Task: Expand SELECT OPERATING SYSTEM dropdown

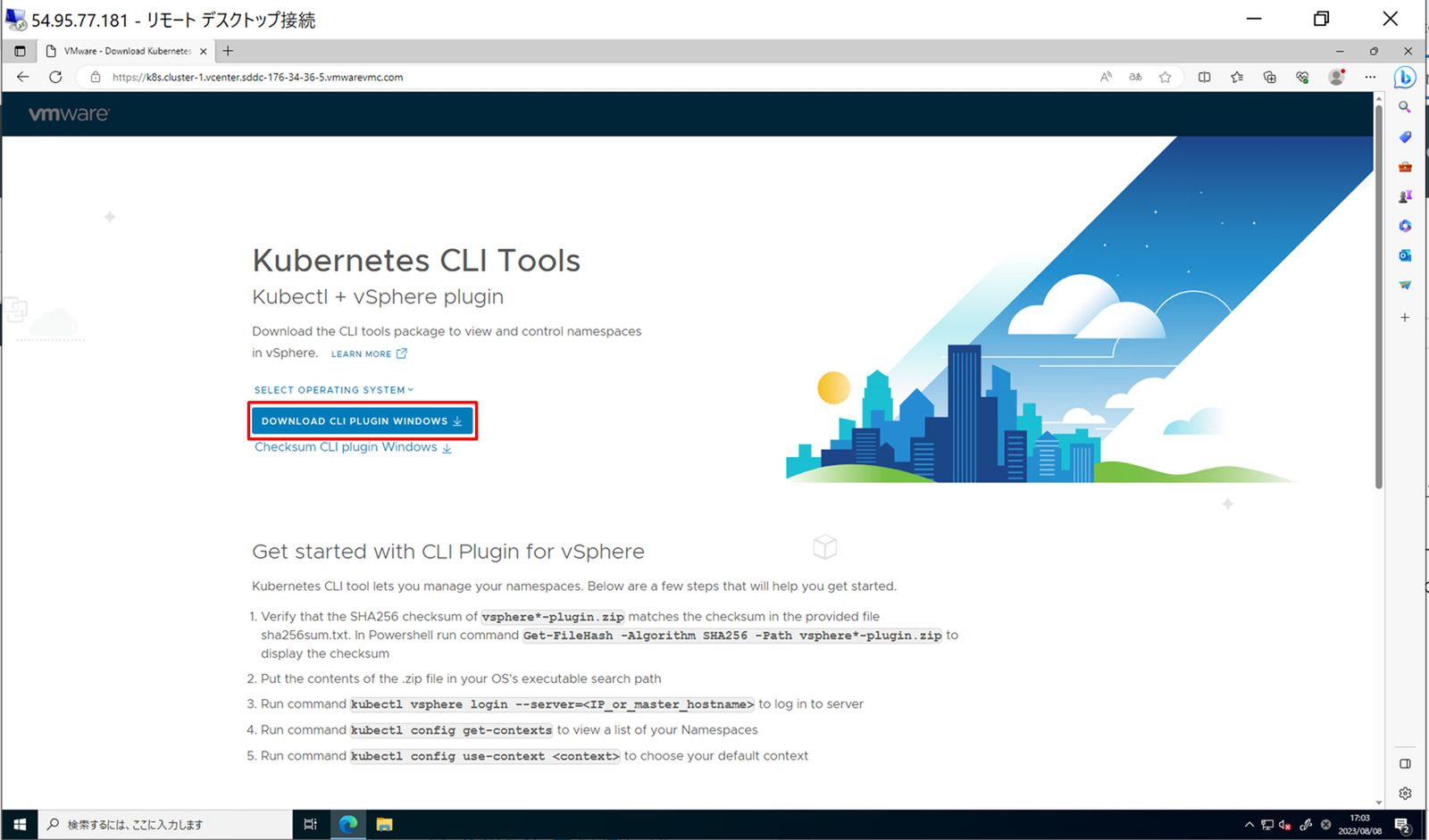Action: [334, 390]
